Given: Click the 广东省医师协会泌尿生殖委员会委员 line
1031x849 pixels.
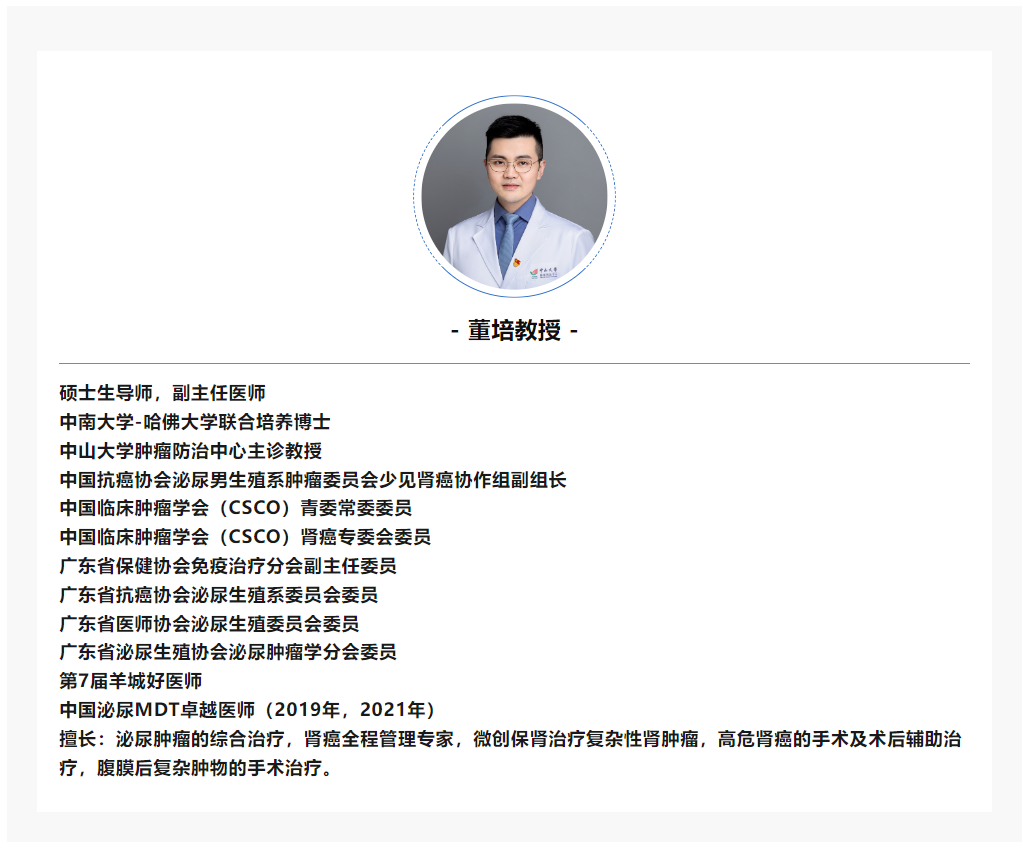Looking at the screenshot, I should click(209, 624).
